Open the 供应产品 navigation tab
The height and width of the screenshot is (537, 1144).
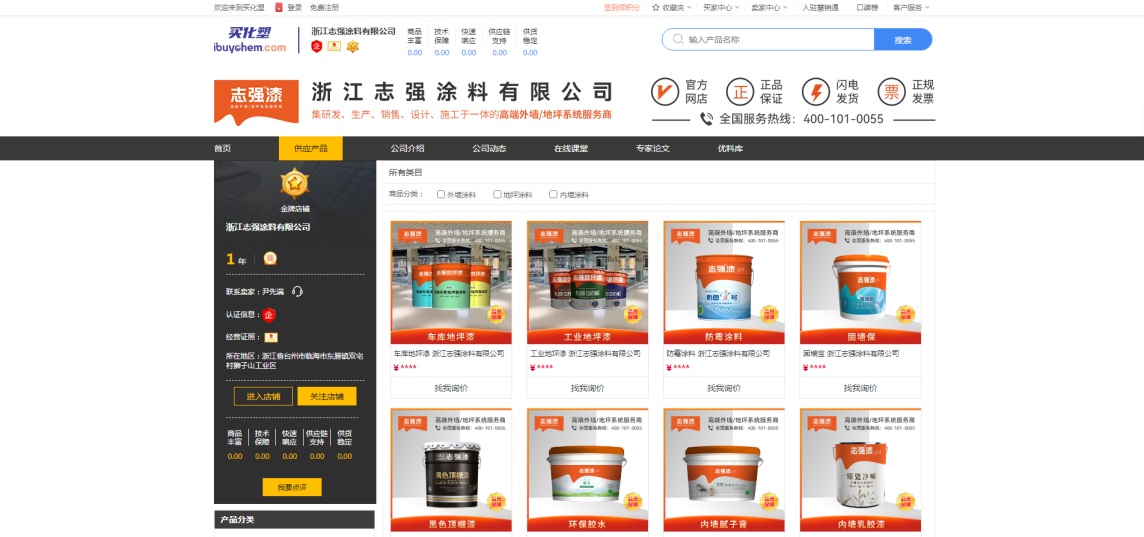coord(311,148)
